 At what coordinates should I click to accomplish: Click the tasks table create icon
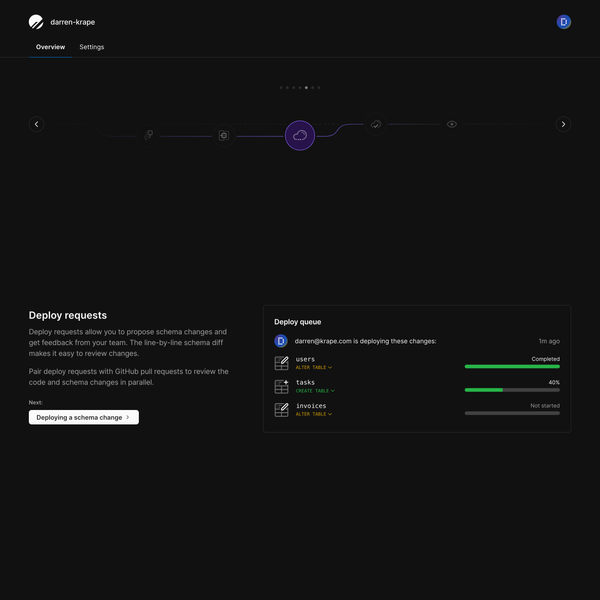pyautogui.click(x=281, y=386)
